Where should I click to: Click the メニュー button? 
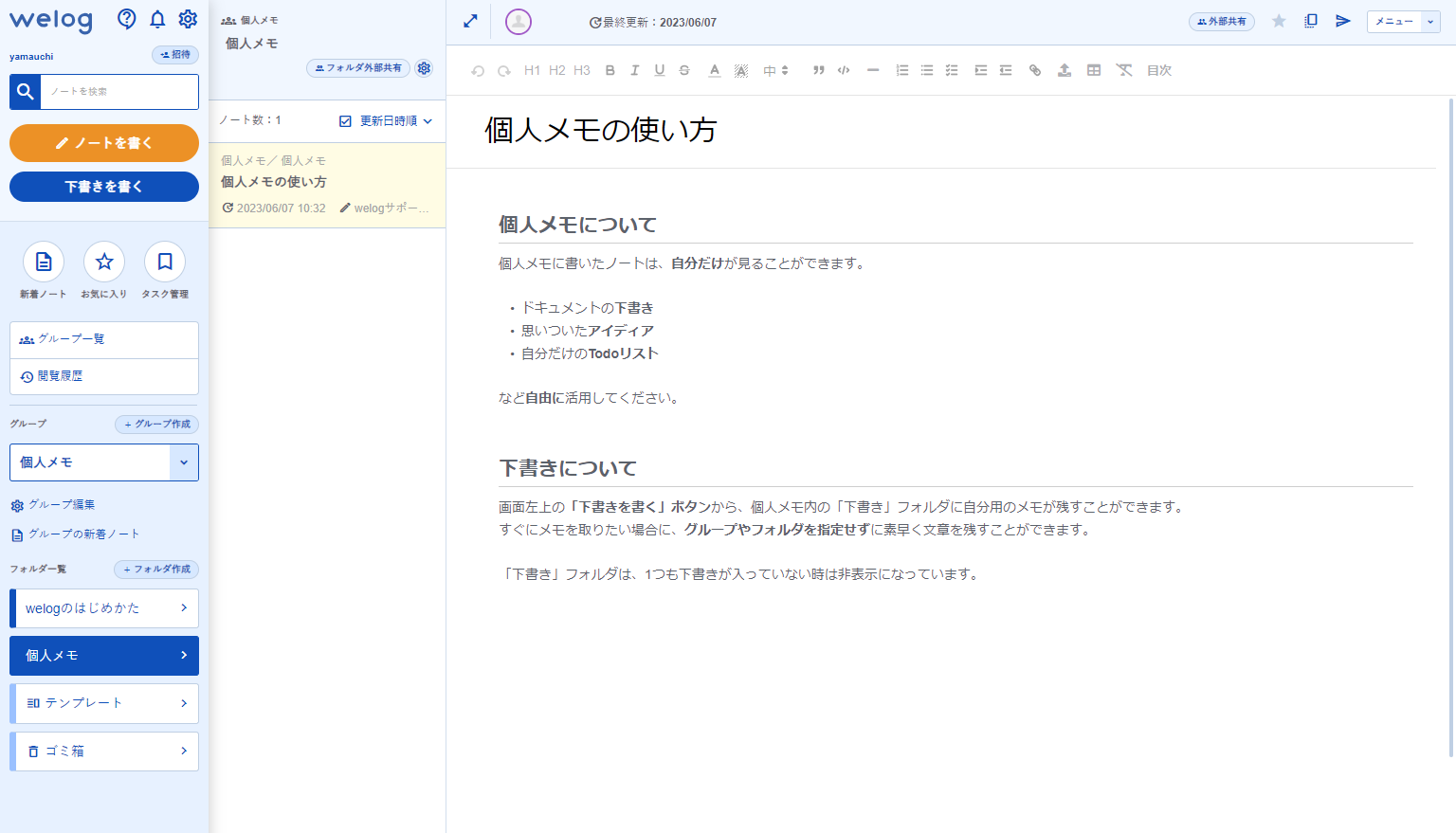(1394, 22)
